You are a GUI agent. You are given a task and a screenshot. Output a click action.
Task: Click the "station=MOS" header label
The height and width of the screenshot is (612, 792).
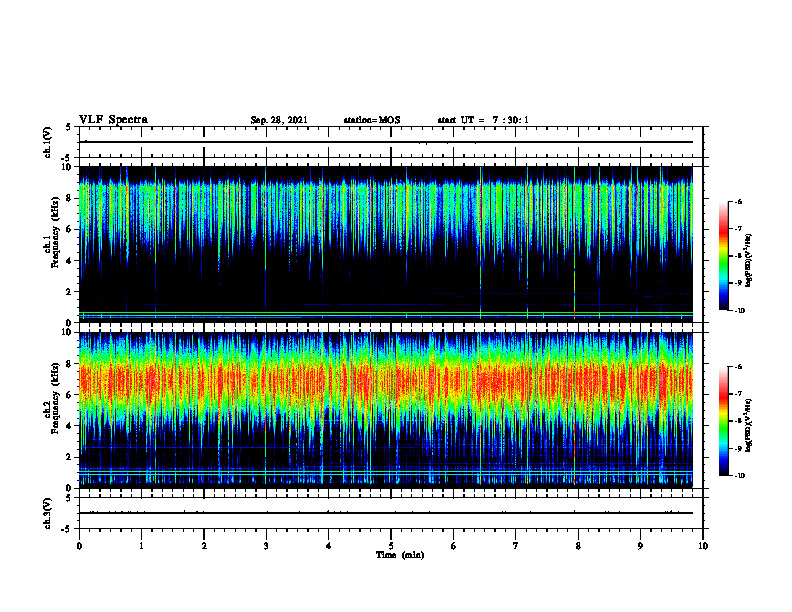372,120
